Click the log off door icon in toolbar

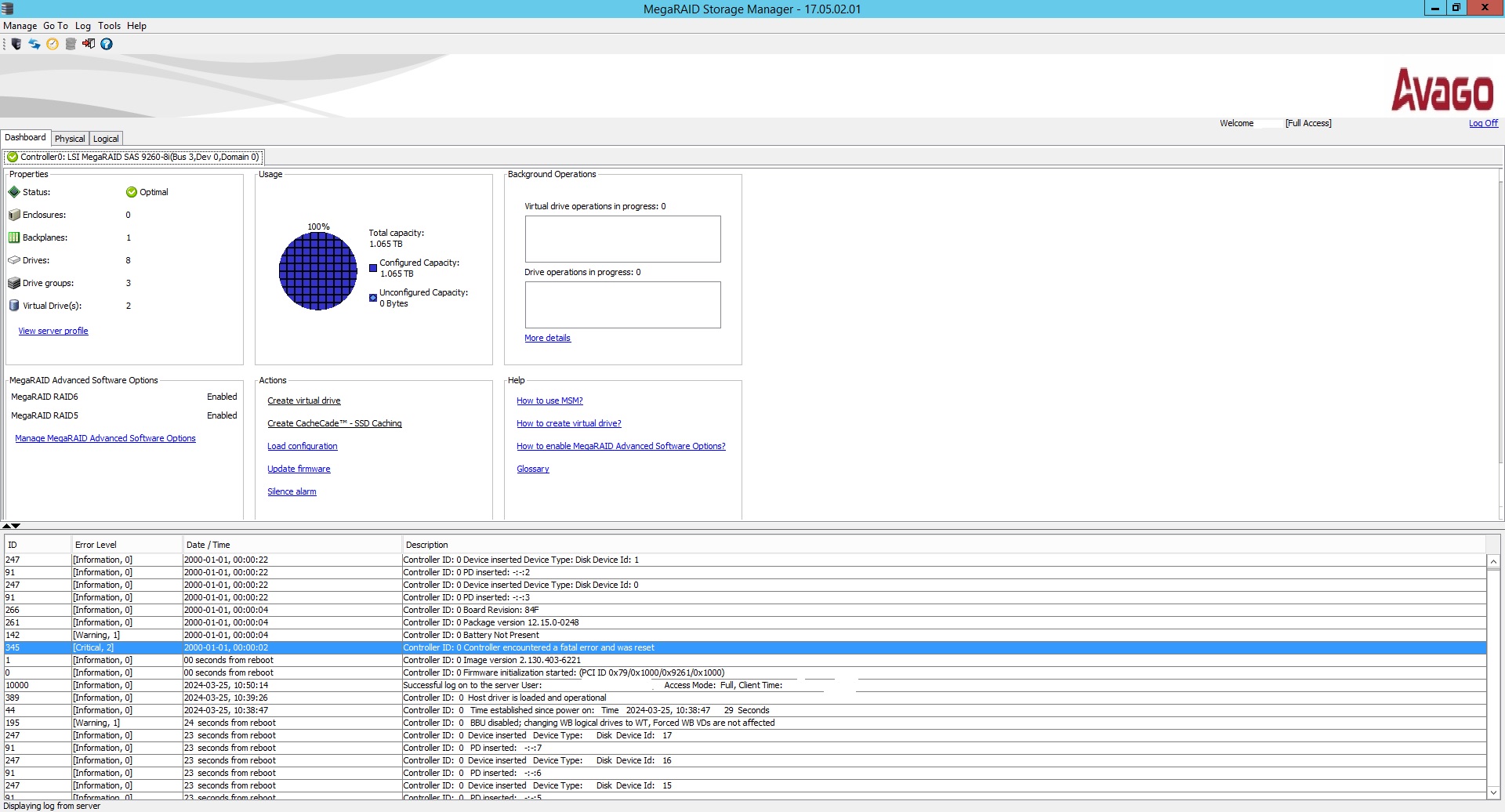pos(89,44)
